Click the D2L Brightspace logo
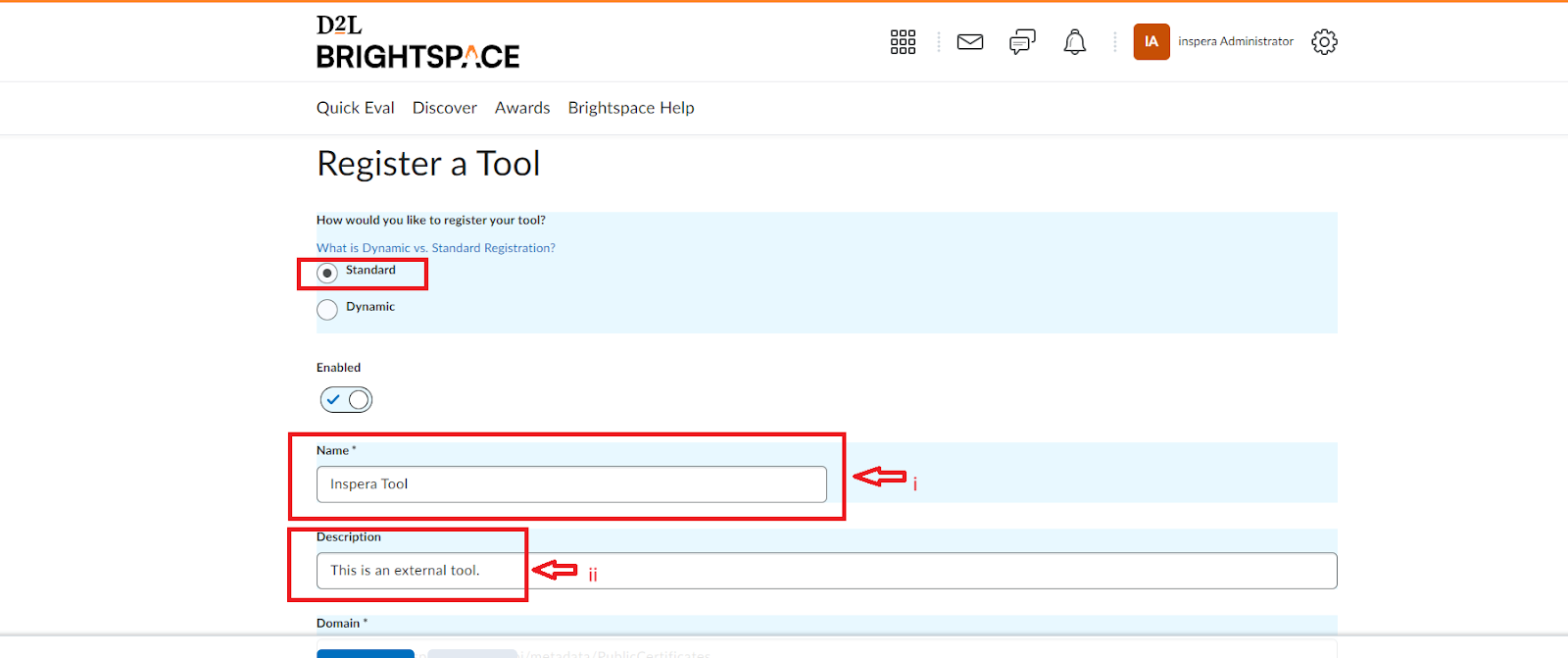This screenshot has width=1568, height=658. pos(417,42)
